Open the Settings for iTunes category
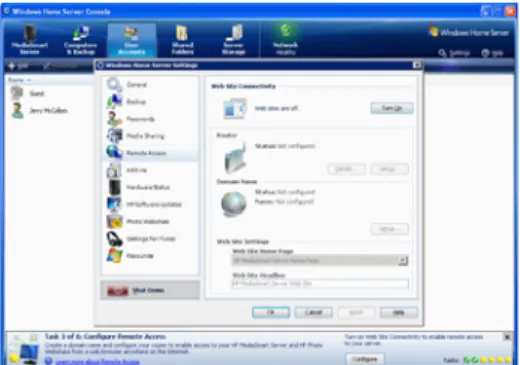 coord(150,239)
